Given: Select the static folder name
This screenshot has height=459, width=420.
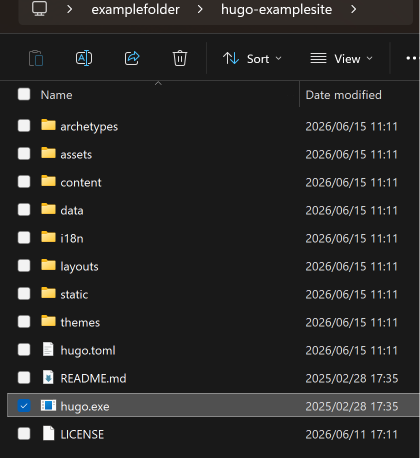Looking at the screenshot, I should pyautogui.click(x=74, y=295).
